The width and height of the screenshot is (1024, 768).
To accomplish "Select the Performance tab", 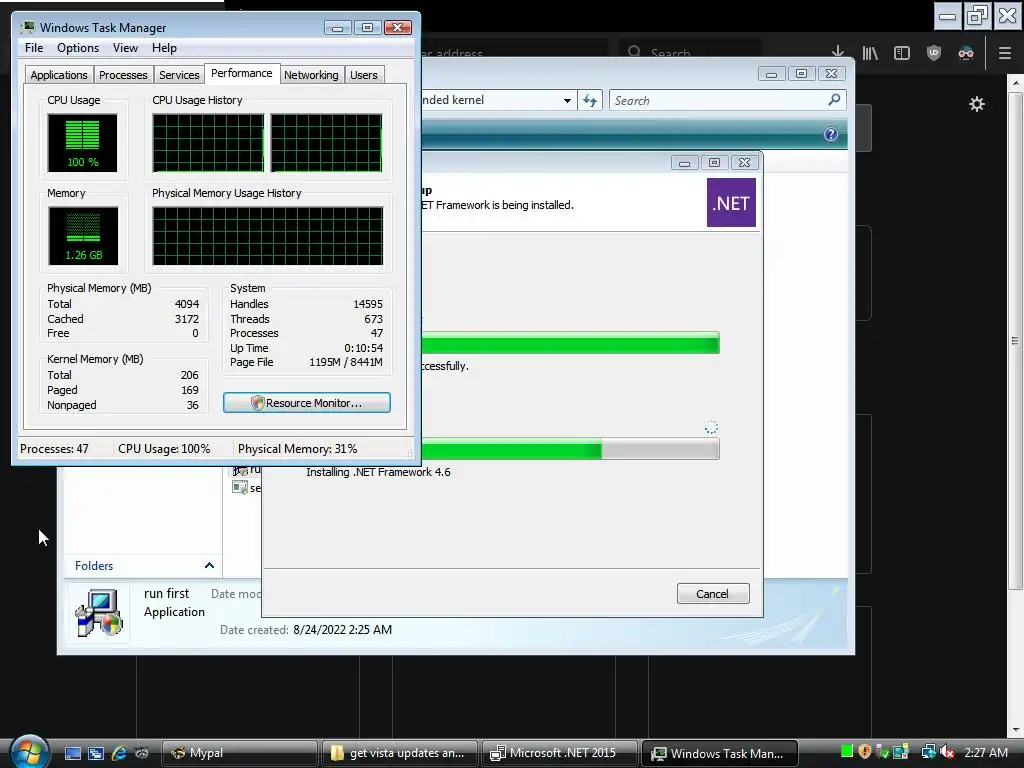I will (x=242, y=73).
